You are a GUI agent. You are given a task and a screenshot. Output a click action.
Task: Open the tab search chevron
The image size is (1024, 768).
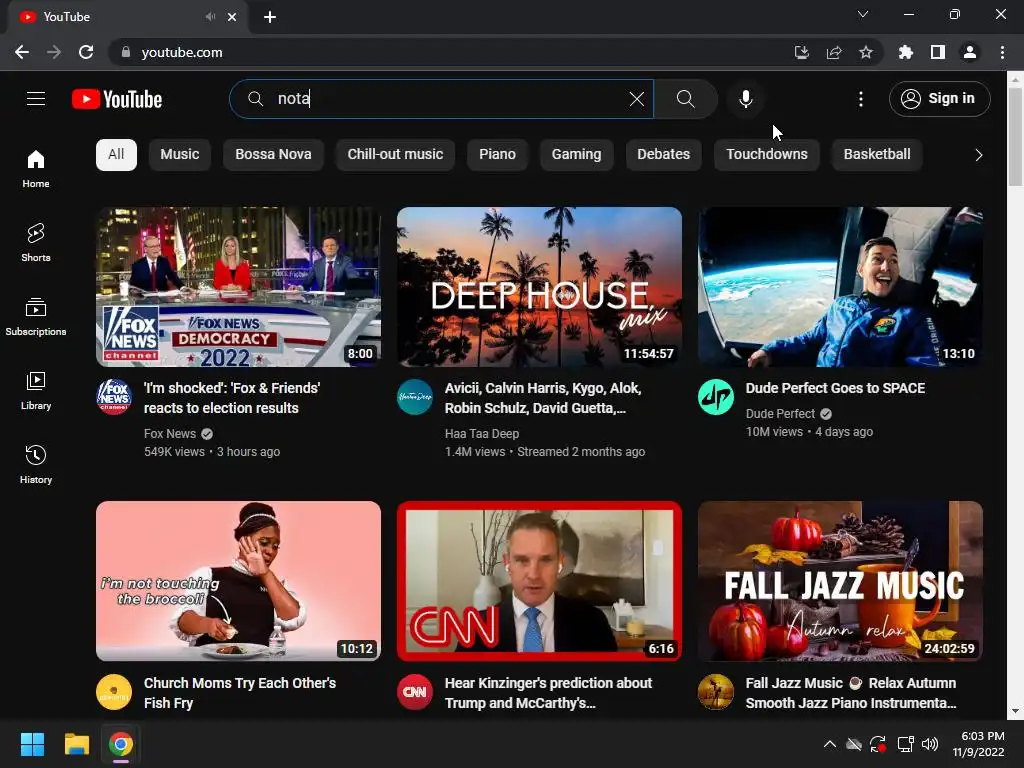pos(863,14)
